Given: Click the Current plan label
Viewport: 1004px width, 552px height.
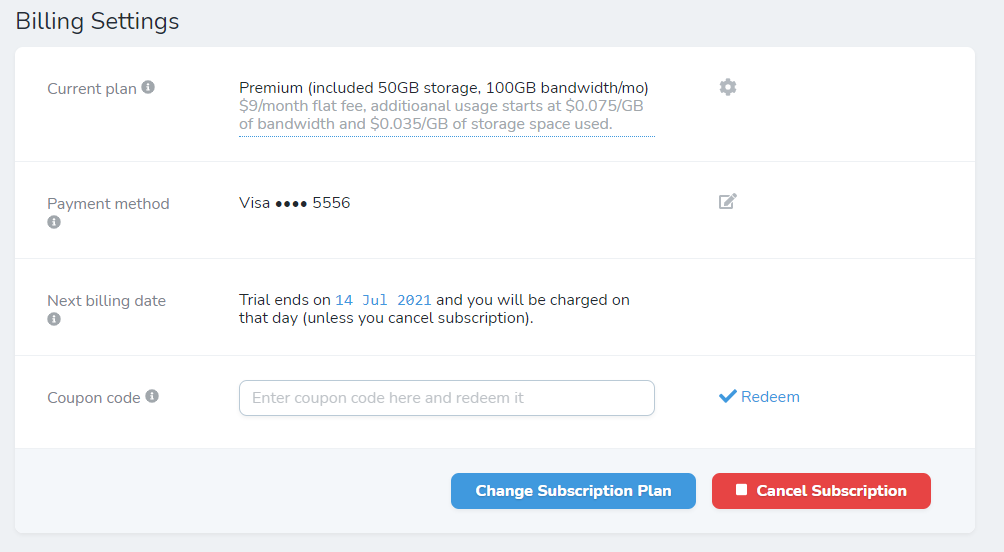Looking at the screenshot, I should pos(92,89).
